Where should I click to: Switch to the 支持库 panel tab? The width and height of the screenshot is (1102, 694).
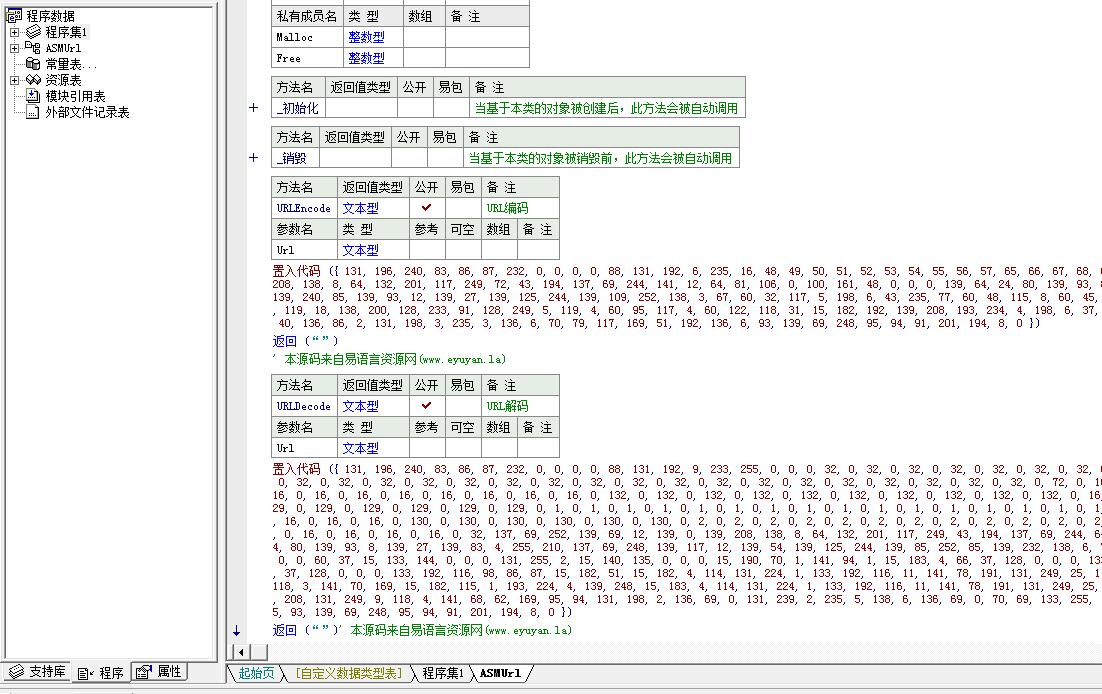tap(39, 672)
